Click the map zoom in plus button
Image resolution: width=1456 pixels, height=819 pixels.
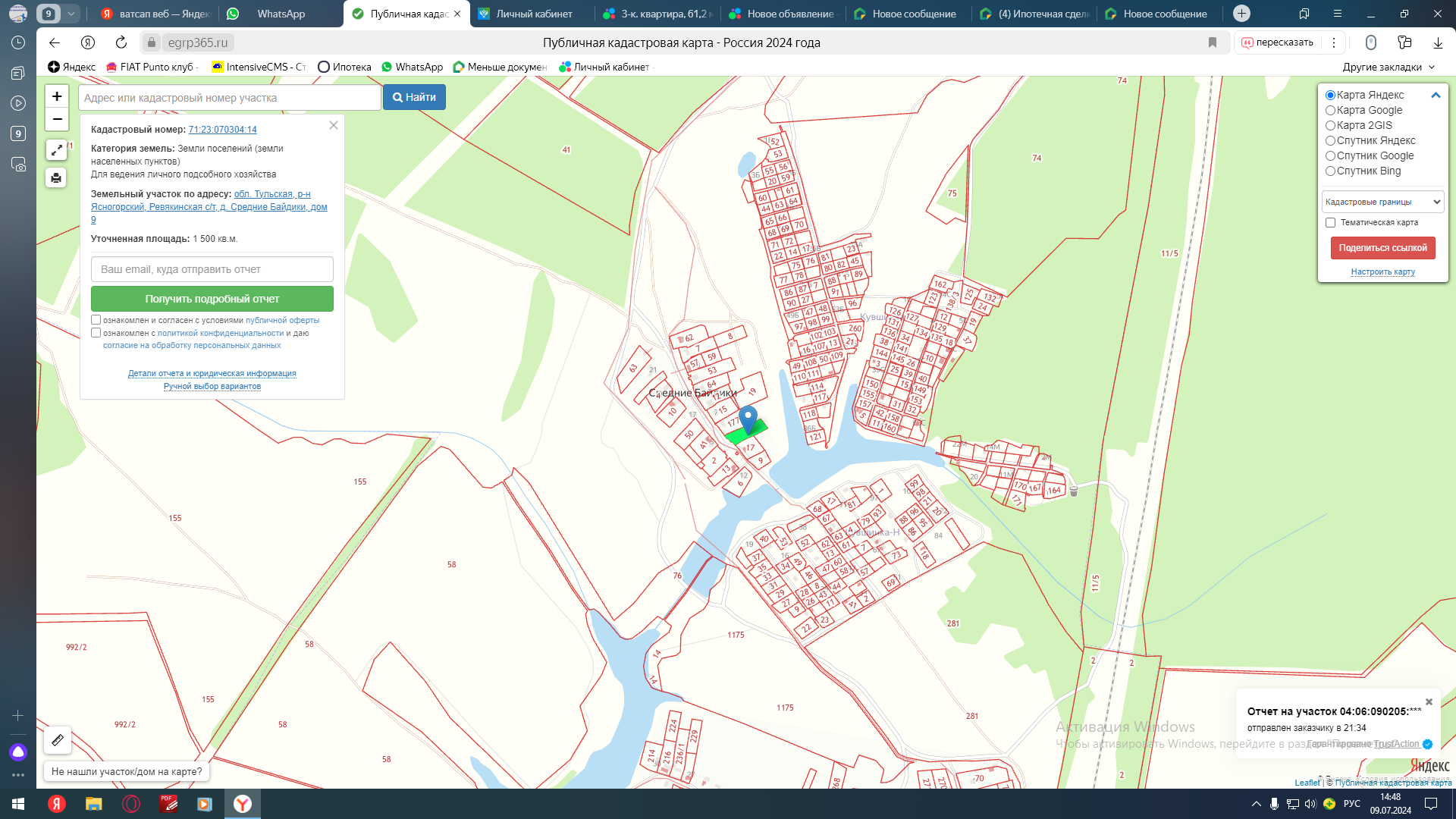(x=57, y=96)
